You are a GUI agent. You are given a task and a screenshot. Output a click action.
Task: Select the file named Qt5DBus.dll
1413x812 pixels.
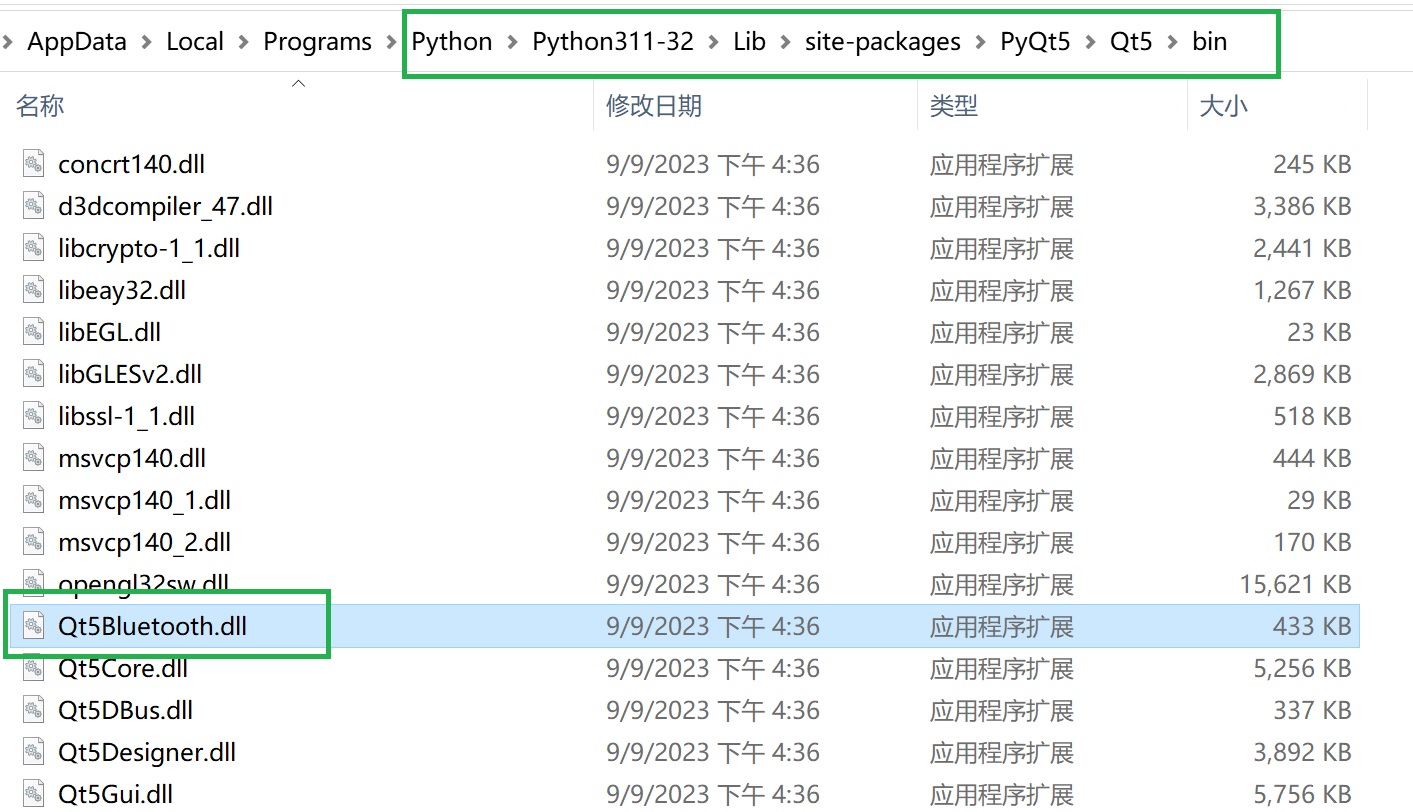[x=126, y=710]
